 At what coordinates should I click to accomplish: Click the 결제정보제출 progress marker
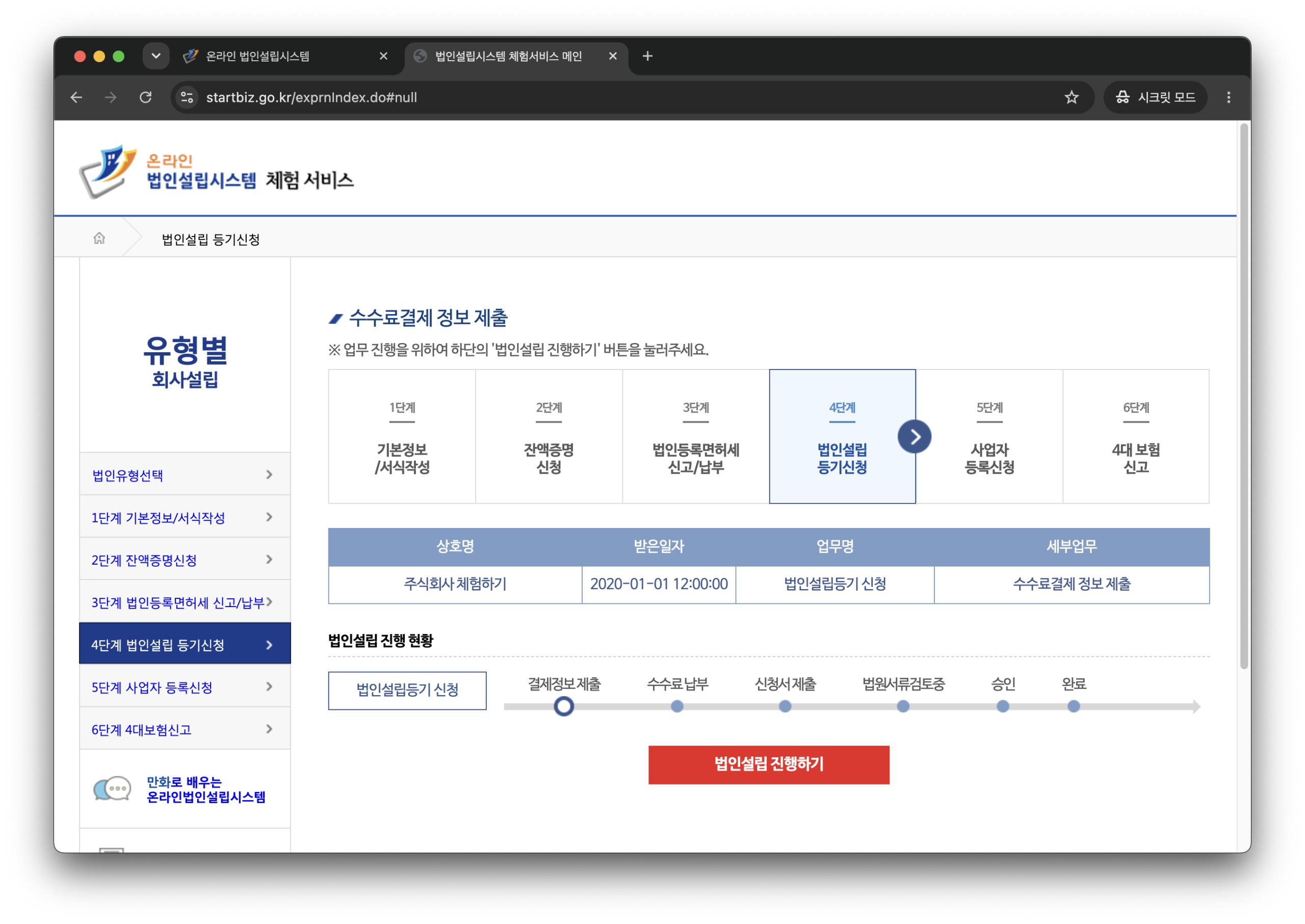564,706
